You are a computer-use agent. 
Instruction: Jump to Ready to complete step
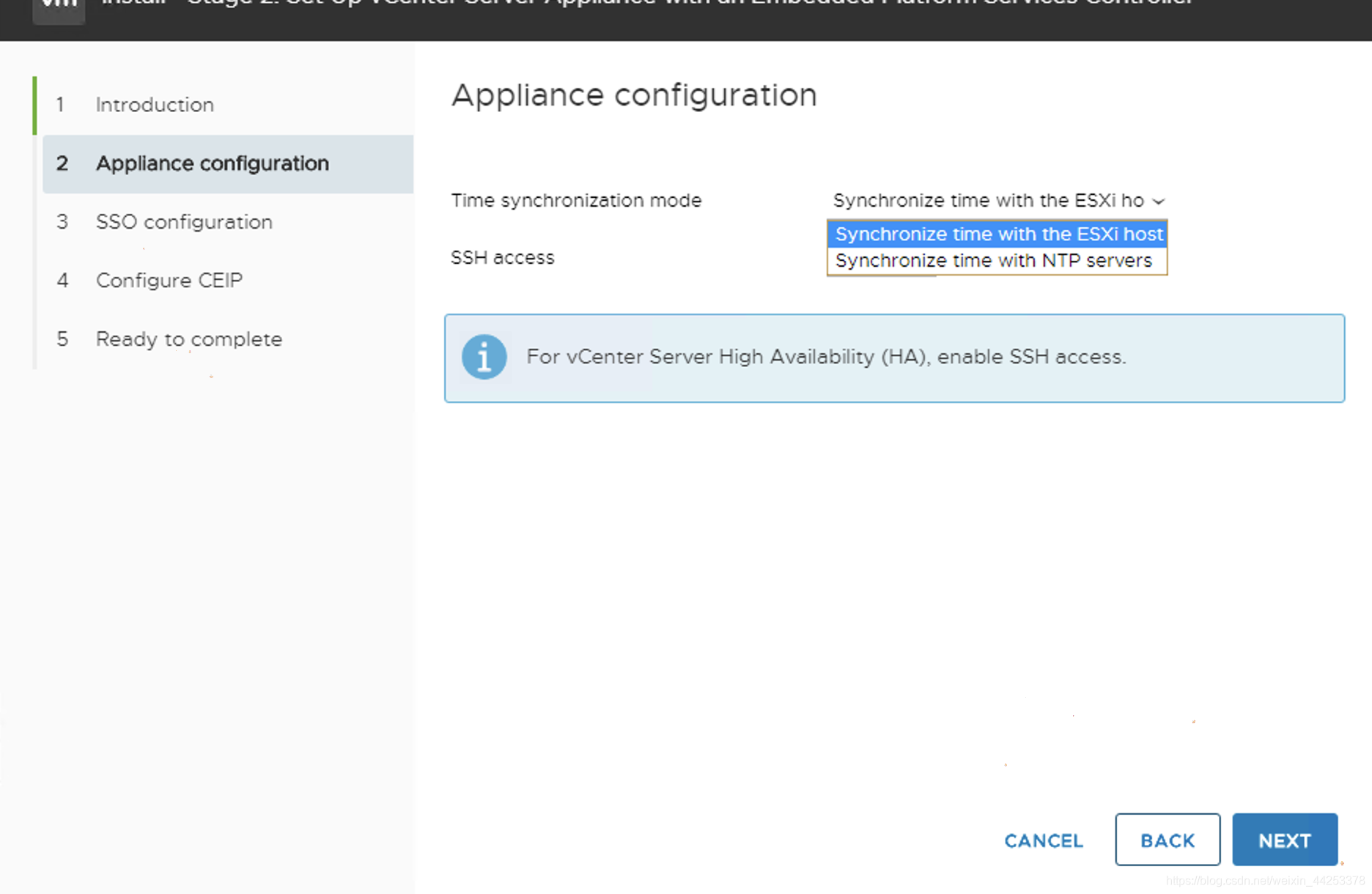[x=227, y=339]
